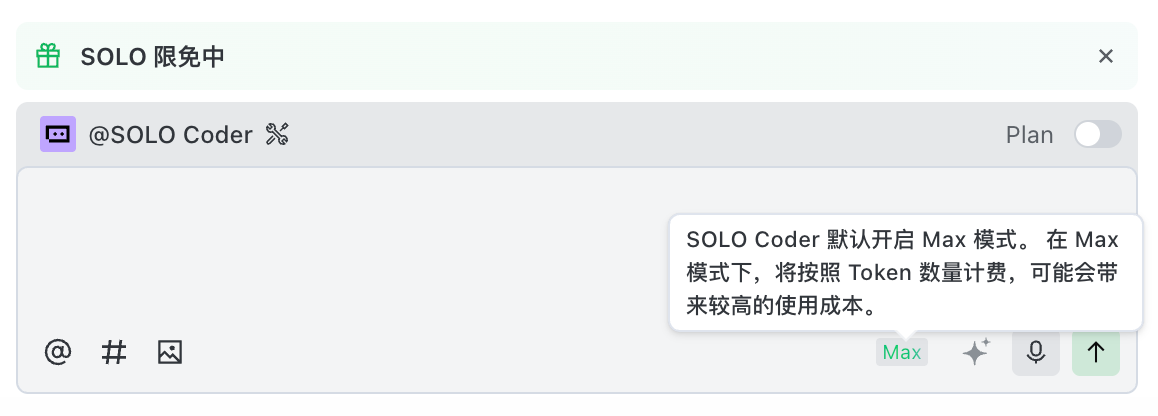
Task: Click the green gift icon
Action: (x=48, y=56)
